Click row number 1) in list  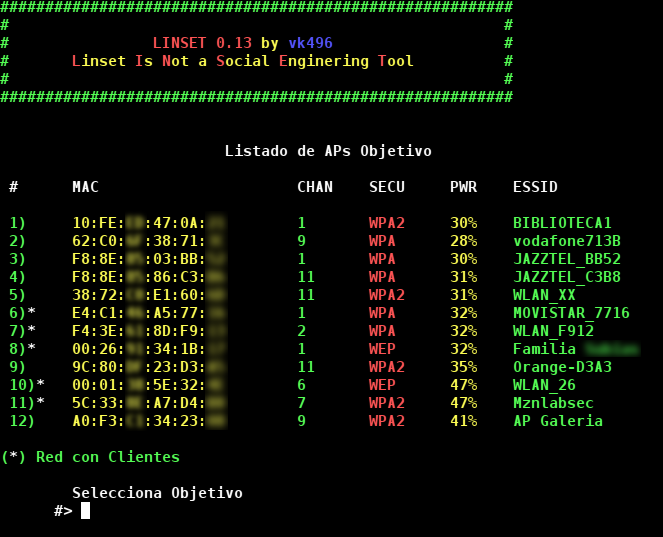(17, 223)
